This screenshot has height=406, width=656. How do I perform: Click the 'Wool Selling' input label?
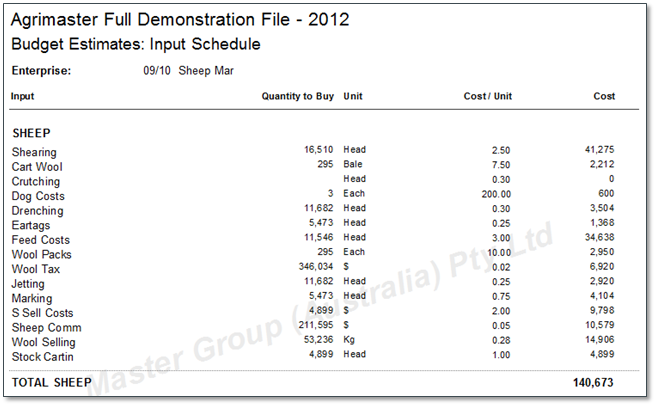tap(44, 342)
